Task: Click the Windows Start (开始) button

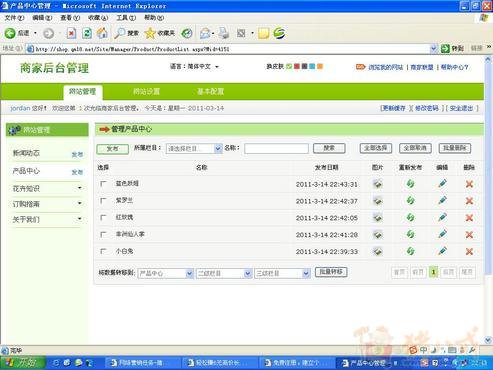Action: (23, 363)
